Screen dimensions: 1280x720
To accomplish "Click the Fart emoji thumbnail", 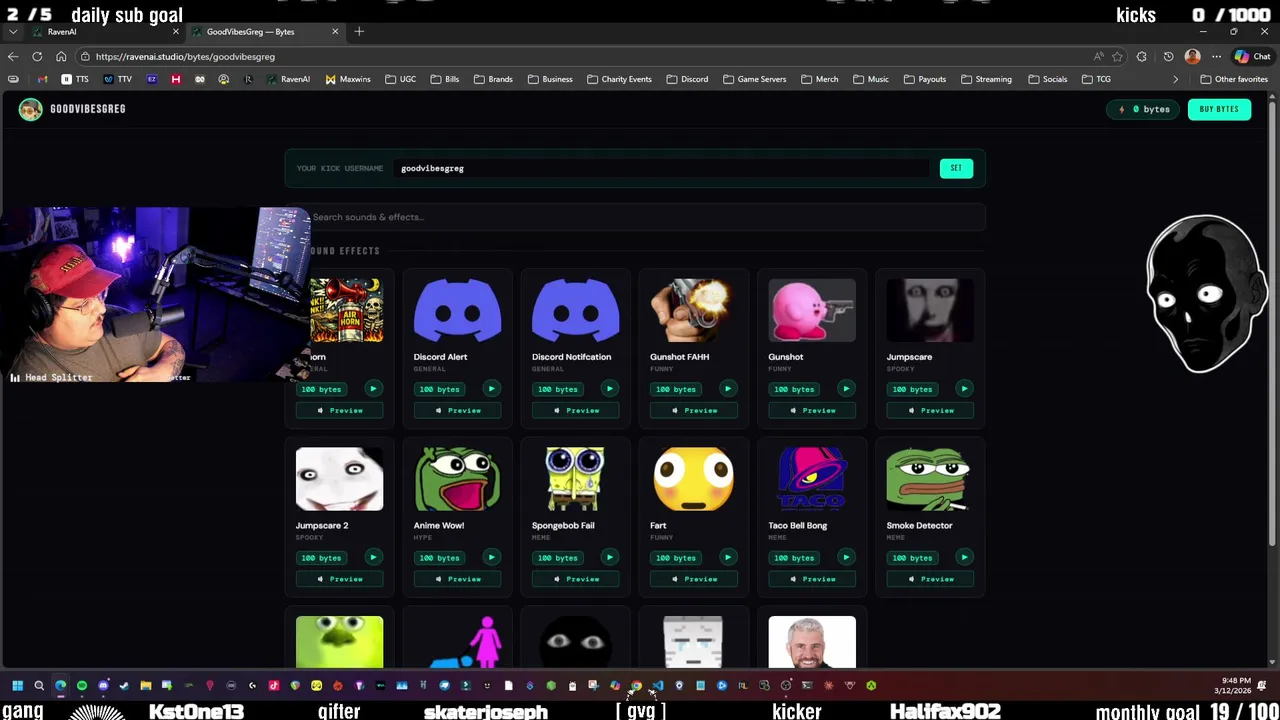I will coord(693,479).
